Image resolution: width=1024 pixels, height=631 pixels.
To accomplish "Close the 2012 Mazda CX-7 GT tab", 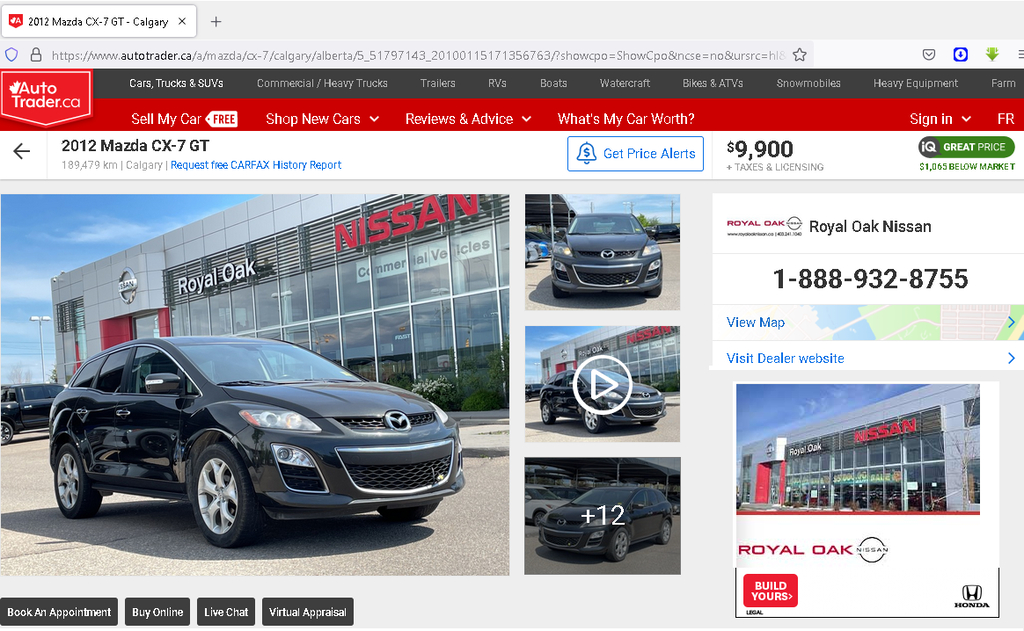I will coord(182,22).
